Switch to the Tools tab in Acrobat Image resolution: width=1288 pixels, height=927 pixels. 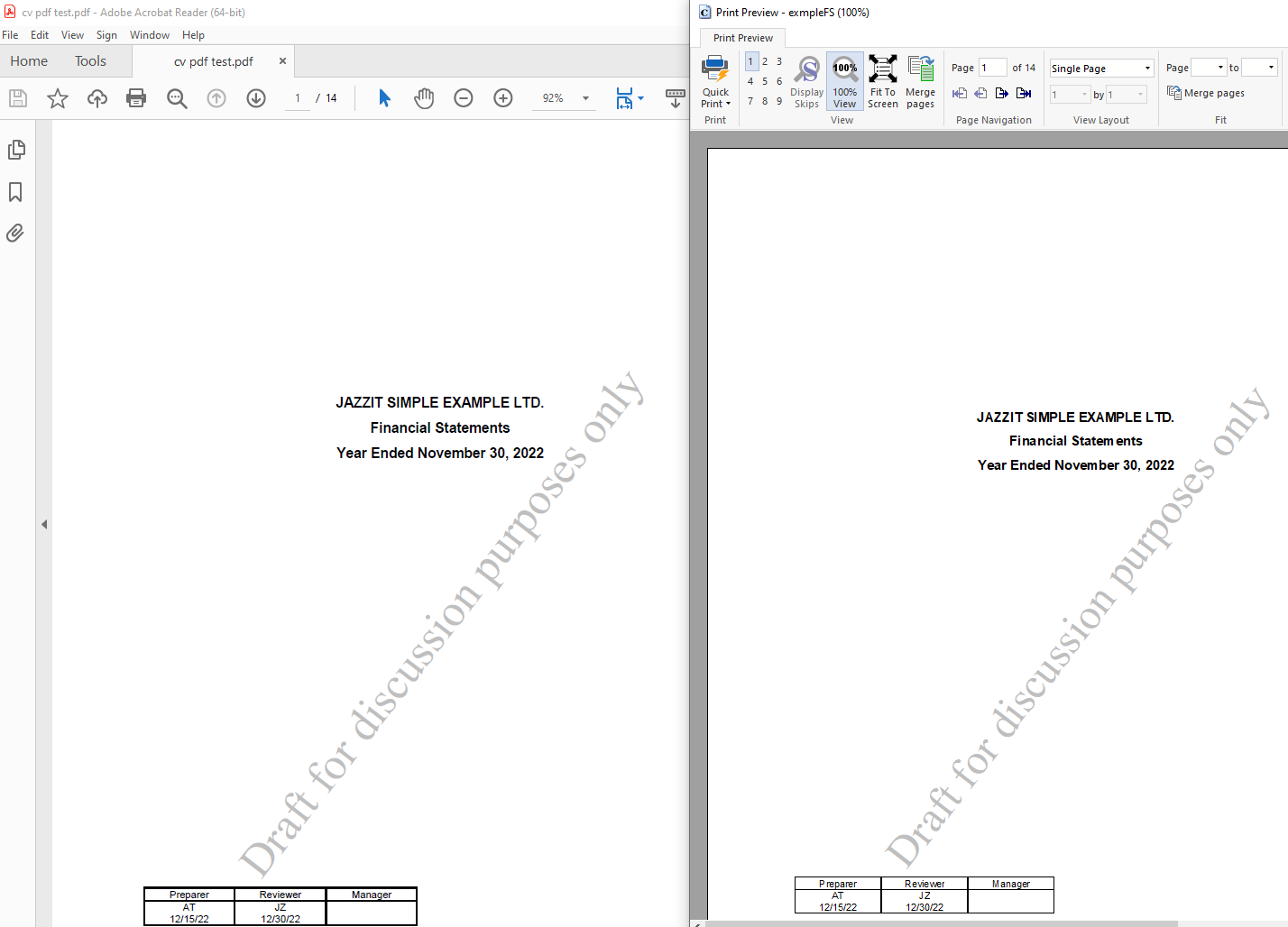[x=90, y=60]
